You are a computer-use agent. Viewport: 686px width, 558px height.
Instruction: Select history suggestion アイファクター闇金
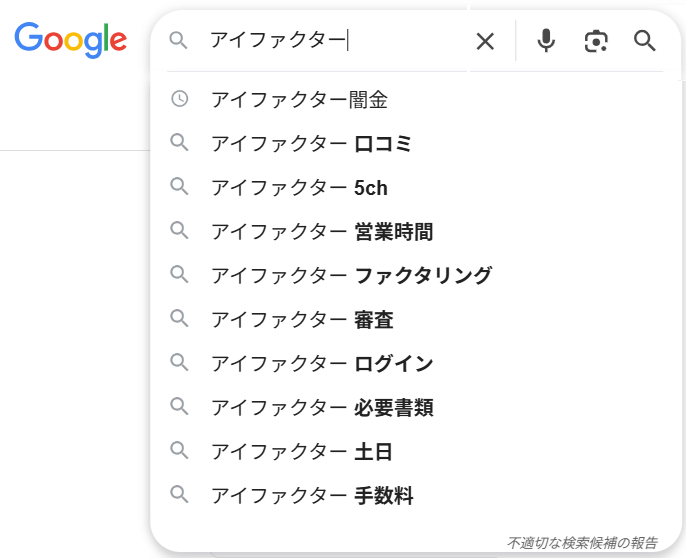[x=299, y=99]
